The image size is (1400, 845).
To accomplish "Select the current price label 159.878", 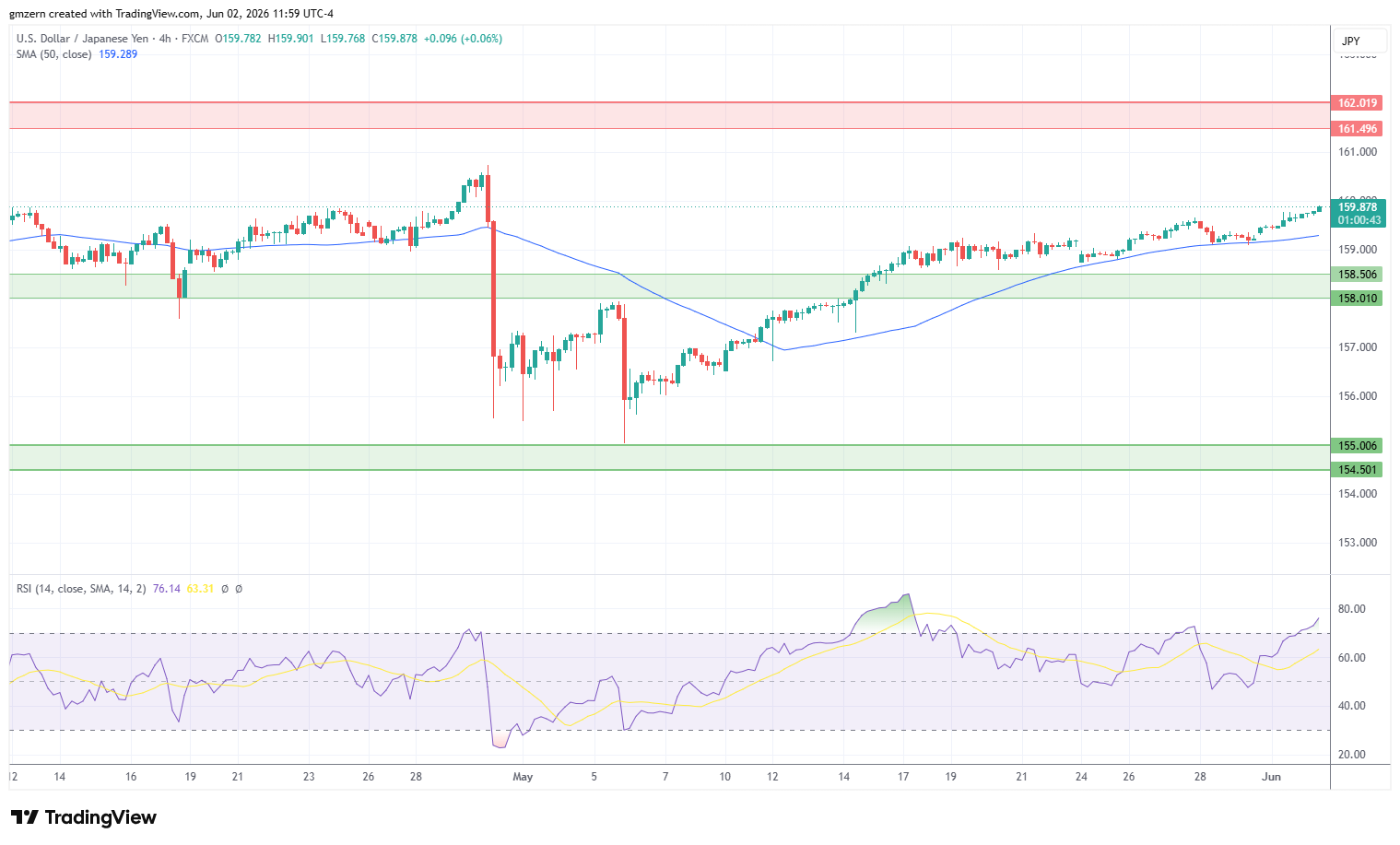I will pos(1358,208).
